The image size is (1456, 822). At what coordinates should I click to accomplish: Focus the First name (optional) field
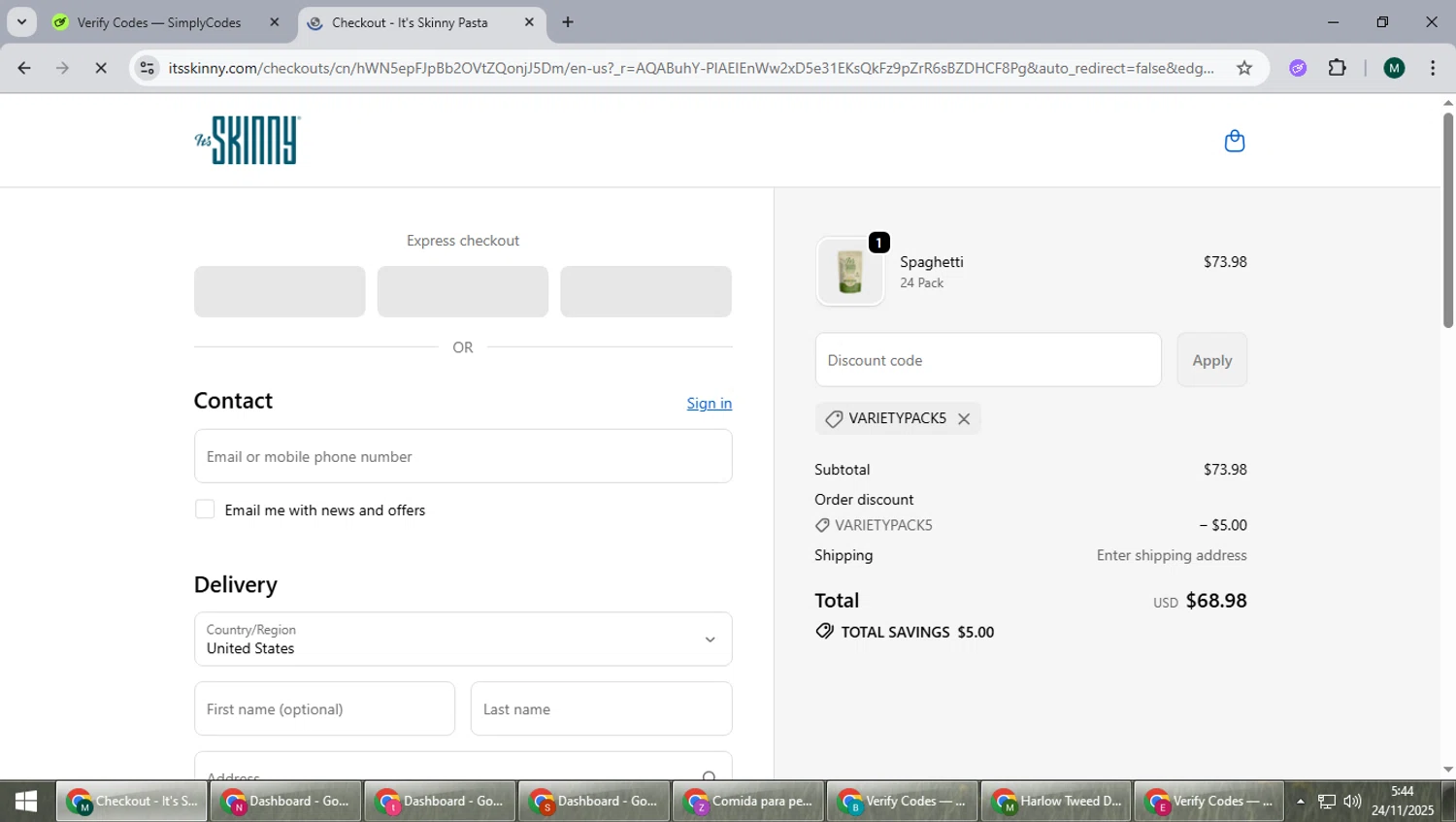point(324,708)
